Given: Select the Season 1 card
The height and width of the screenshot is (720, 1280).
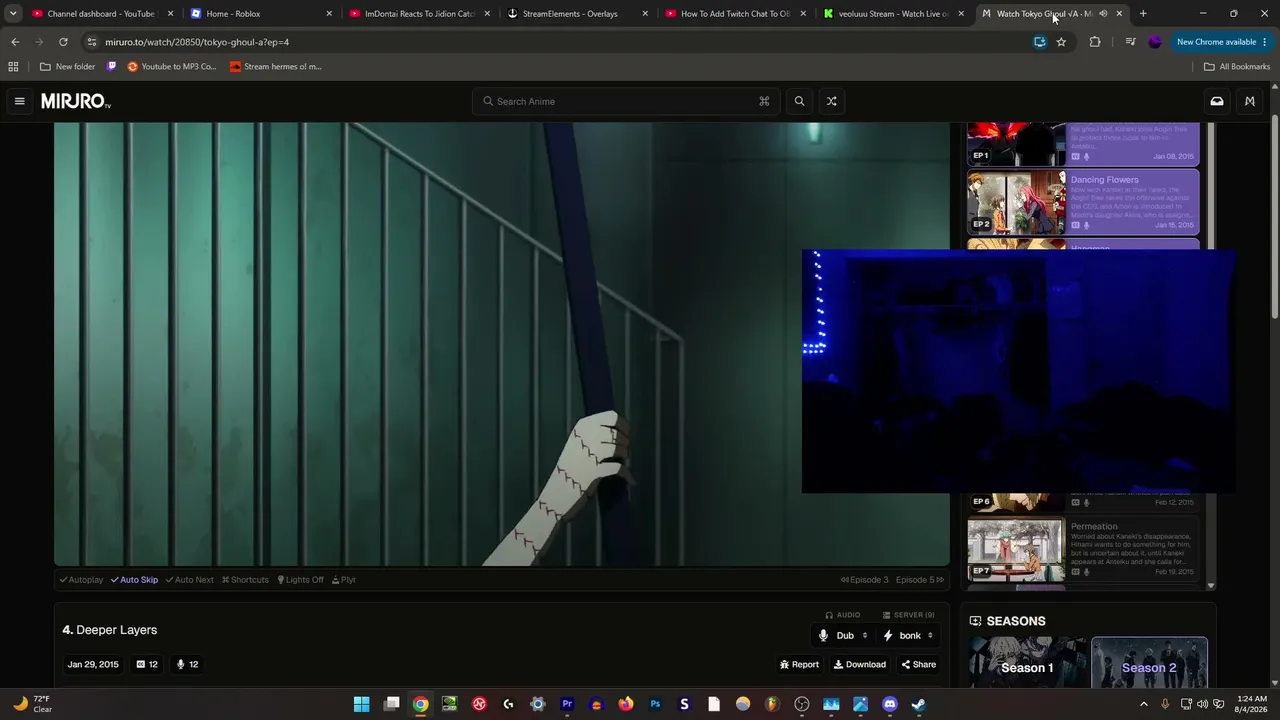Looking at the screenshot, I should 1028,662.
